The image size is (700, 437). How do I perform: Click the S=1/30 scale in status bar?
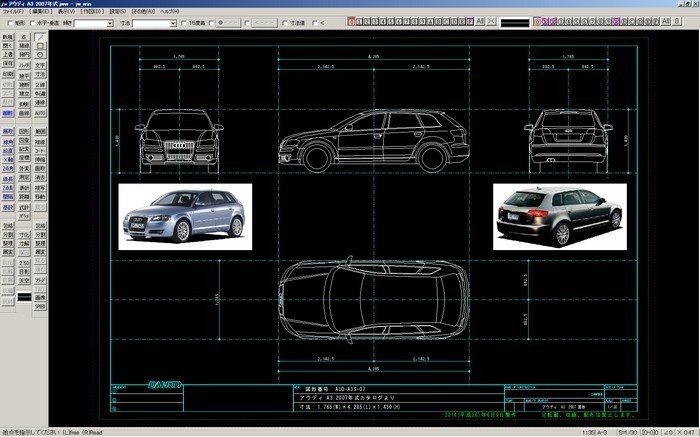tap(628, 433)
